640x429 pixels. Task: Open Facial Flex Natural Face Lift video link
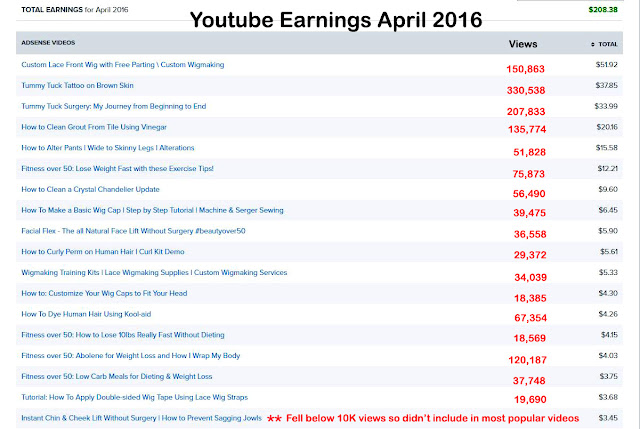(x=133, y=231)
